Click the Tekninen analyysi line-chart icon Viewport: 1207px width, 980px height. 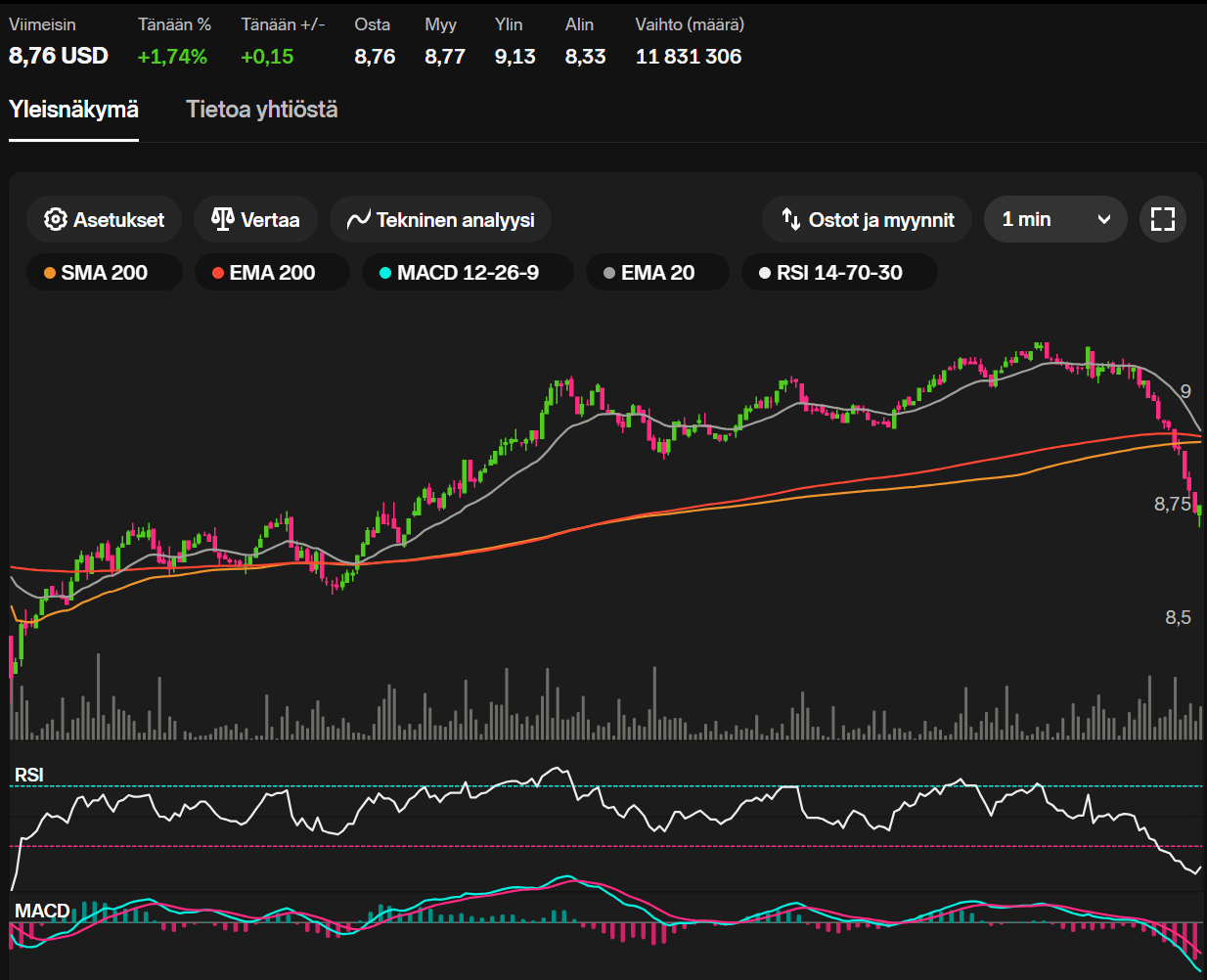pos(358,220)
